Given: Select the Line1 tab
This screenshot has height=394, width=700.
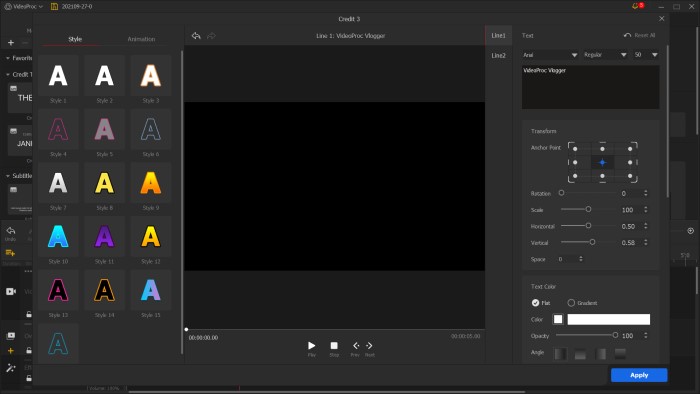Looking at the screenshot, I should coord(499,35).
